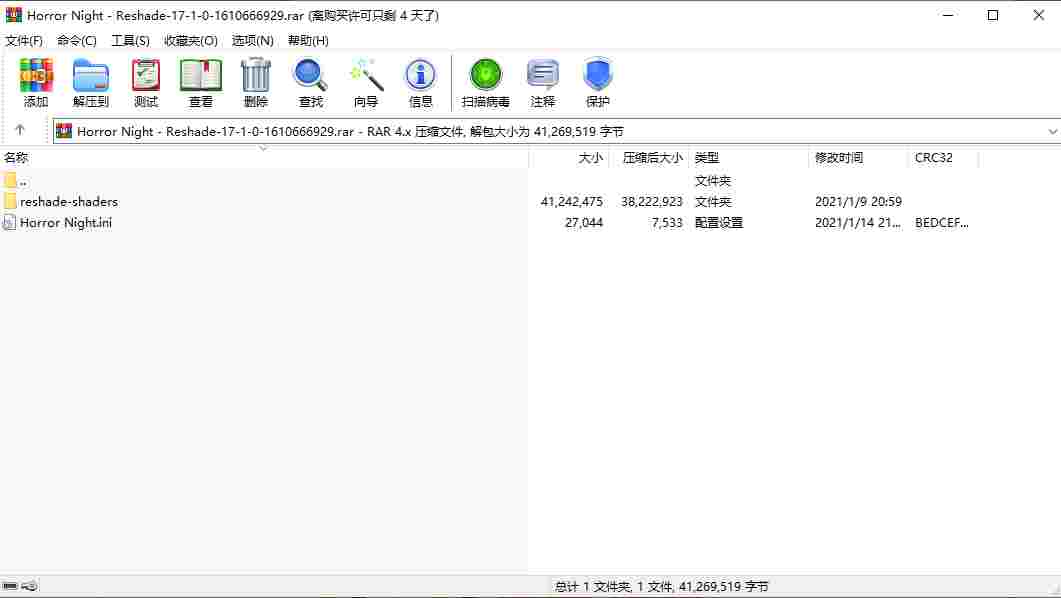Viewport: 1061px width, 598px height.
Task: Click packed size value 38,222,923
Action: tap(652, 202)
